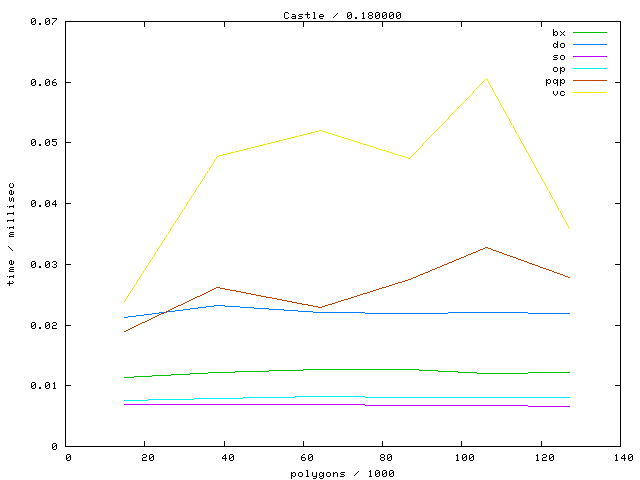The width and height of the screenshot is (640, 480).
Task: Click the "op" legend entry text
Action: (x=558, y=69)
